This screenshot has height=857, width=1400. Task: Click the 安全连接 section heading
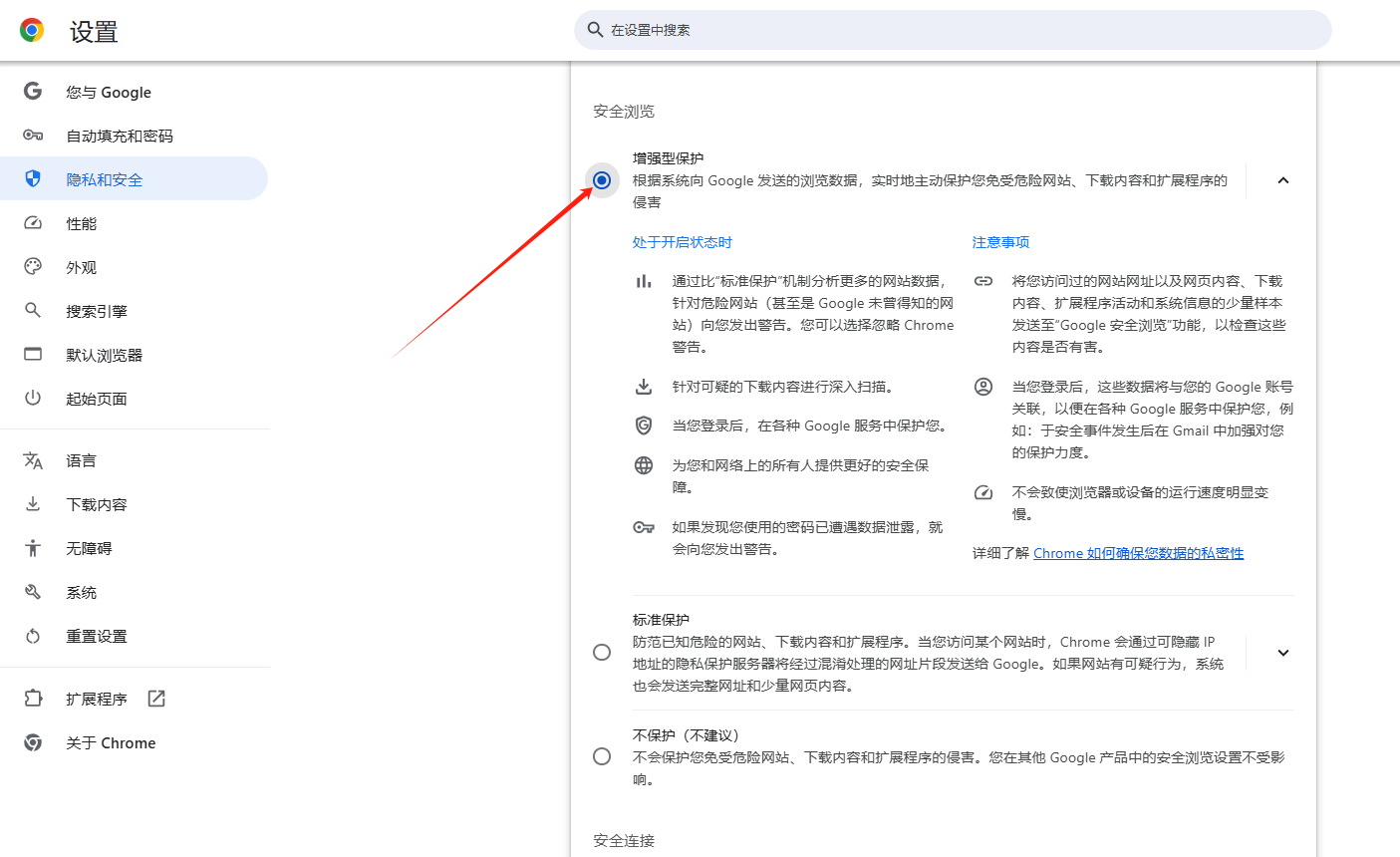click(x=624, y=841)
